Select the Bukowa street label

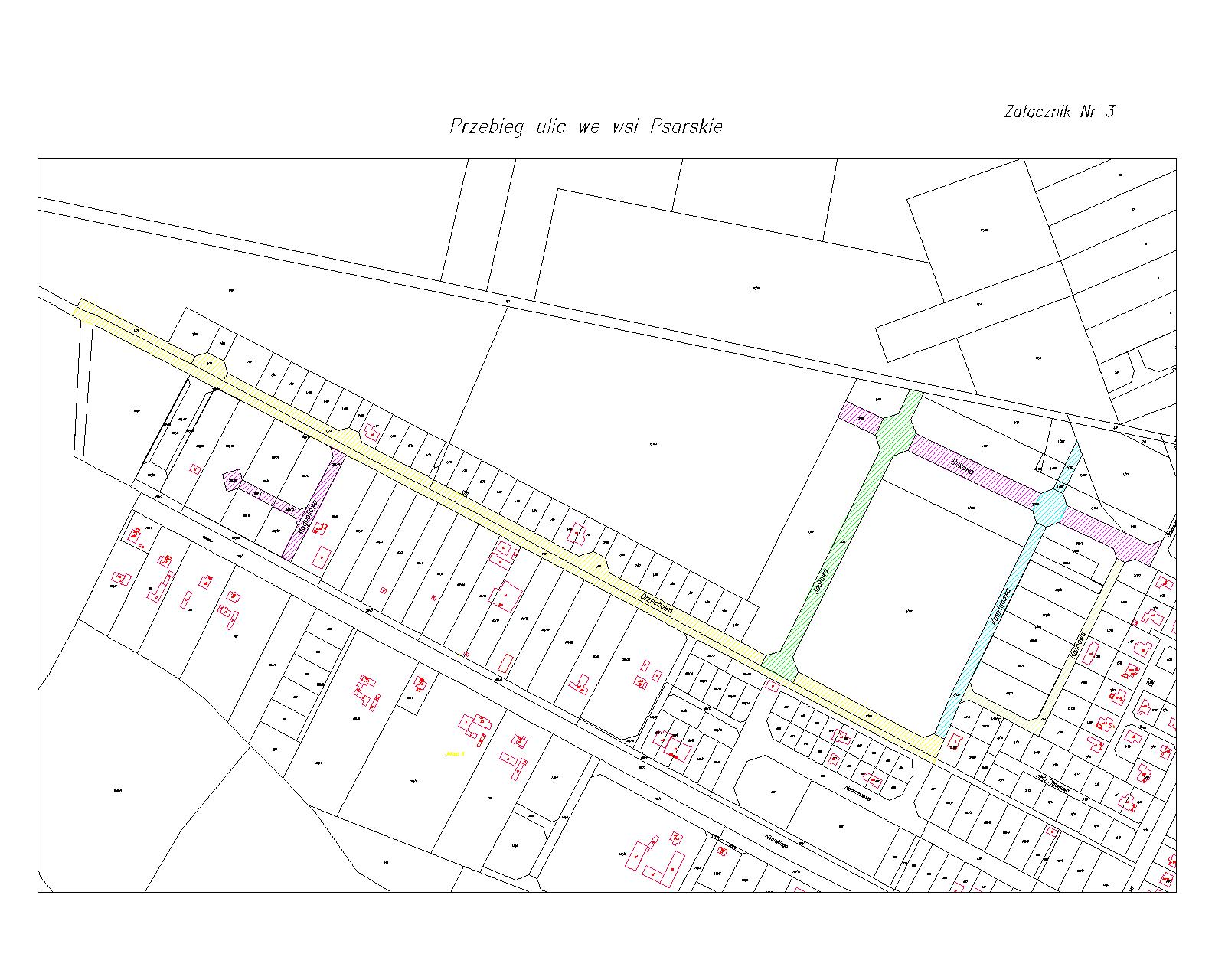[x=962, y=467]
